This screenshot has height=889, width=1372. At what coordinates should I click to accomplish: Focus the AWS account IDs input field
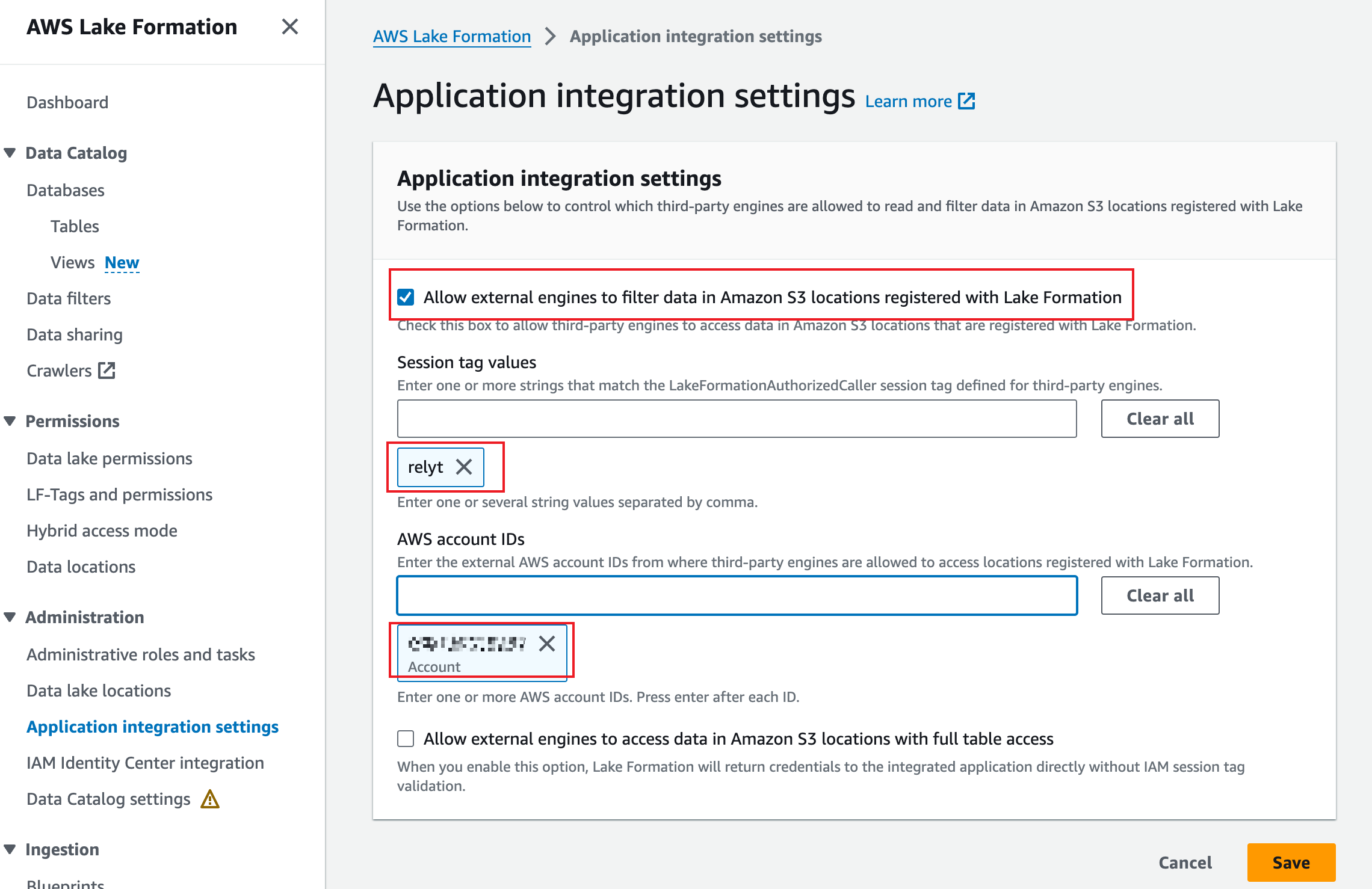pyautogui.click(x=737, y=595)
